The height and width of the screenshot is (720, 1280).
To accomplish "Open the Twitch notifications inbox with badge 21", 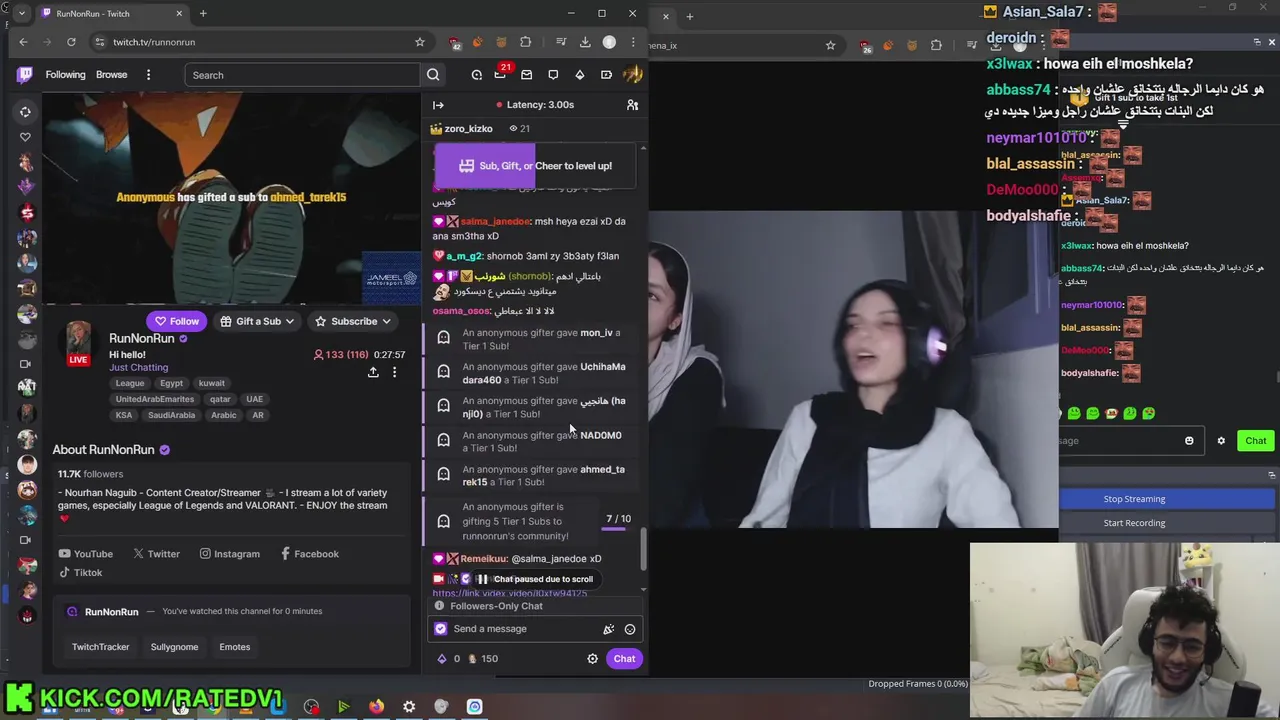I will (500, 75).
